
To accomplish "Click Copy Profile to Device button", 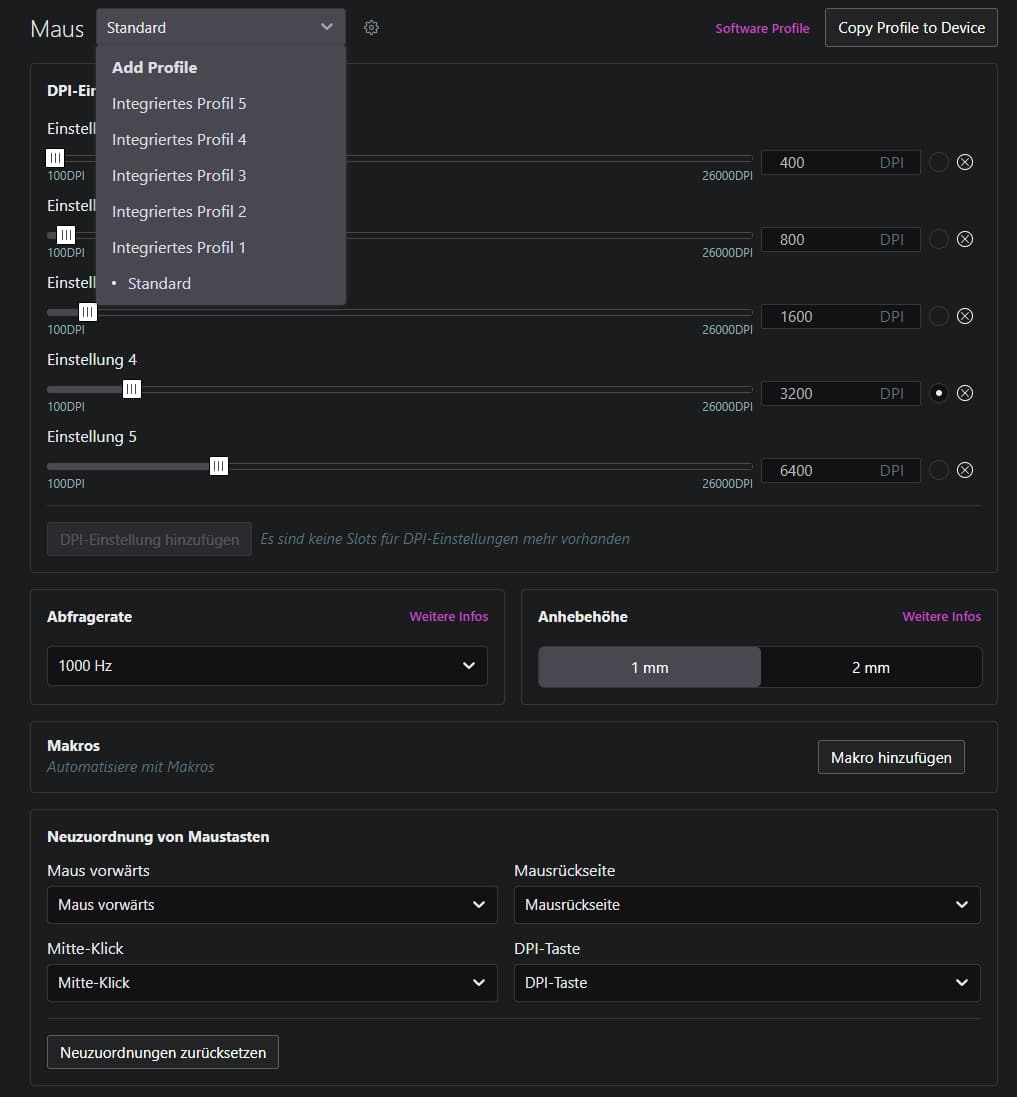I will click(x=911, y=28).
